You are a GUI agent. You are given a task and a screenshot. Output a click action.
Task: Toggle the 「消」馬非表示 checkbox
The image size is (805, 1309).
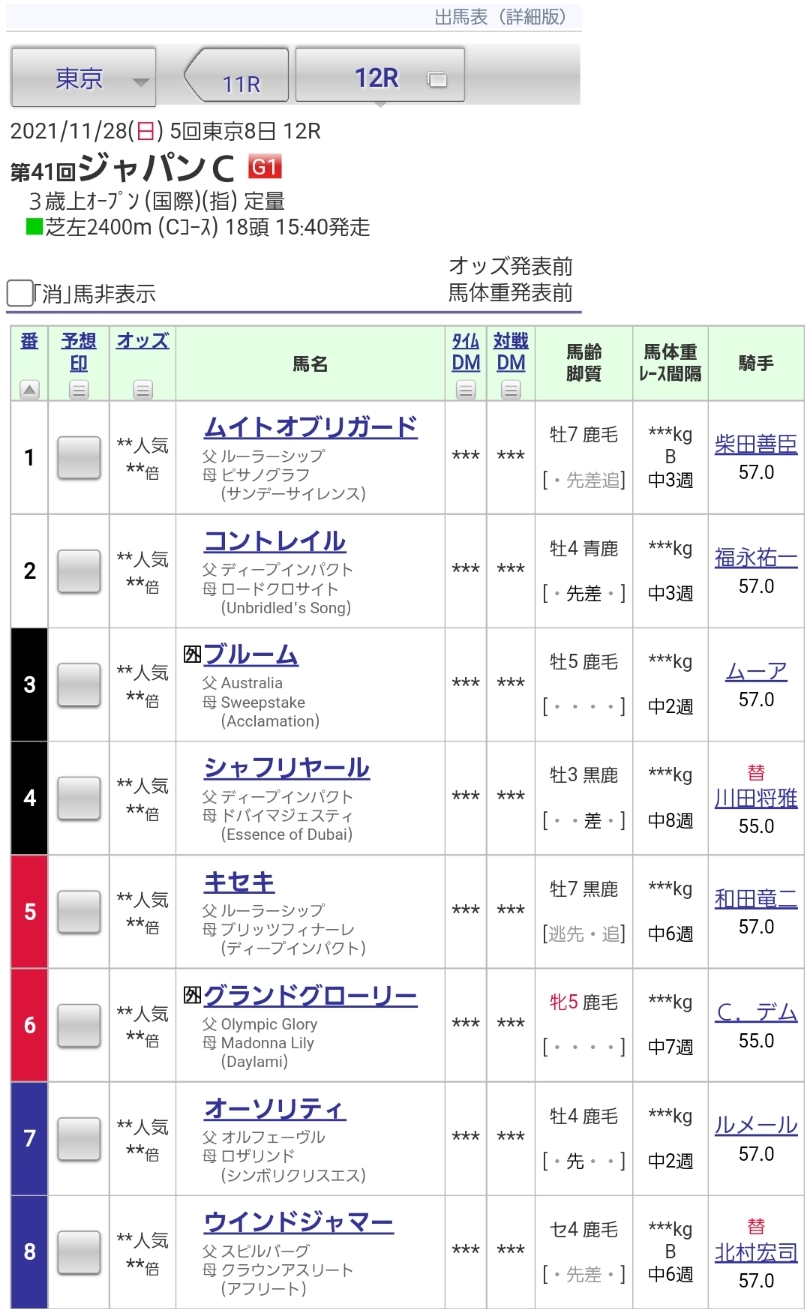(20, 293)
